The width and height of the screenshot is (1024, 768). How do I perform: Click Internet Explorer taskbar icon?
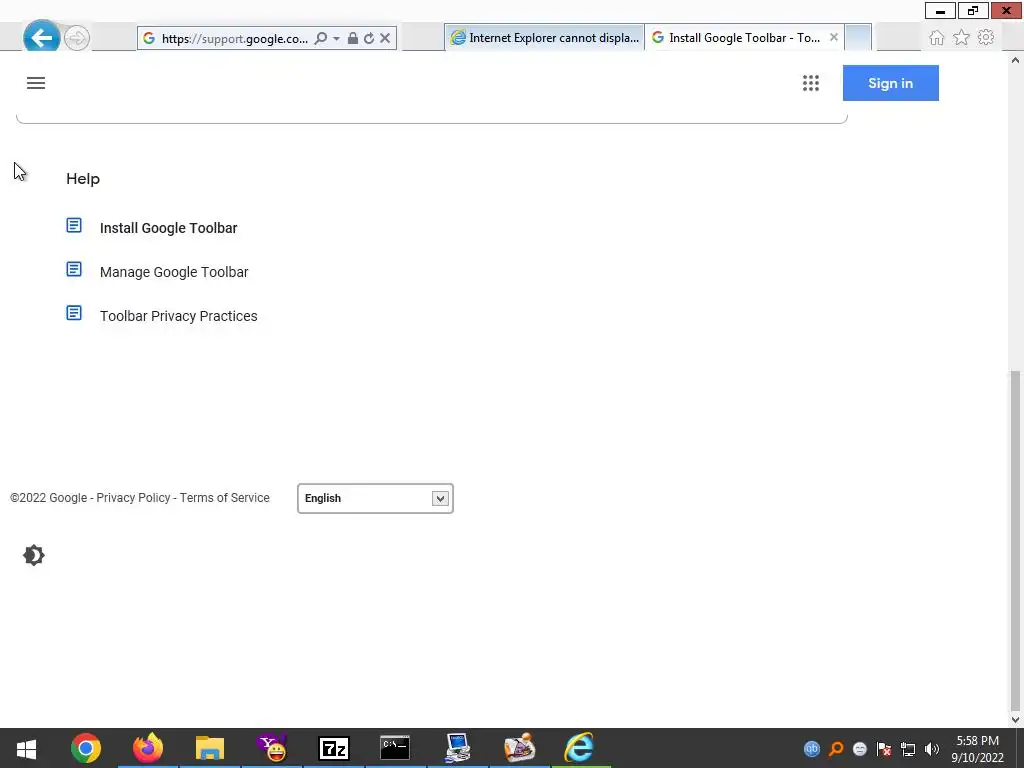[580, 748]
